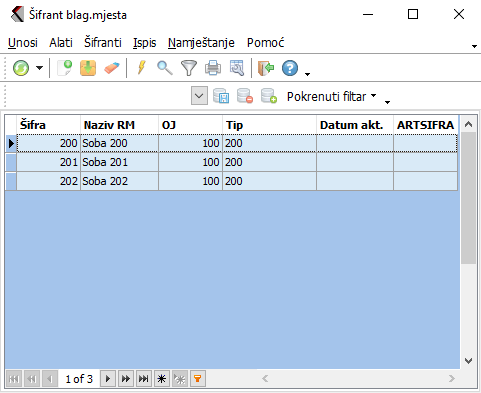Click the eraser delete icon
The width and height of the screenshot is (481, 393).
112,68
